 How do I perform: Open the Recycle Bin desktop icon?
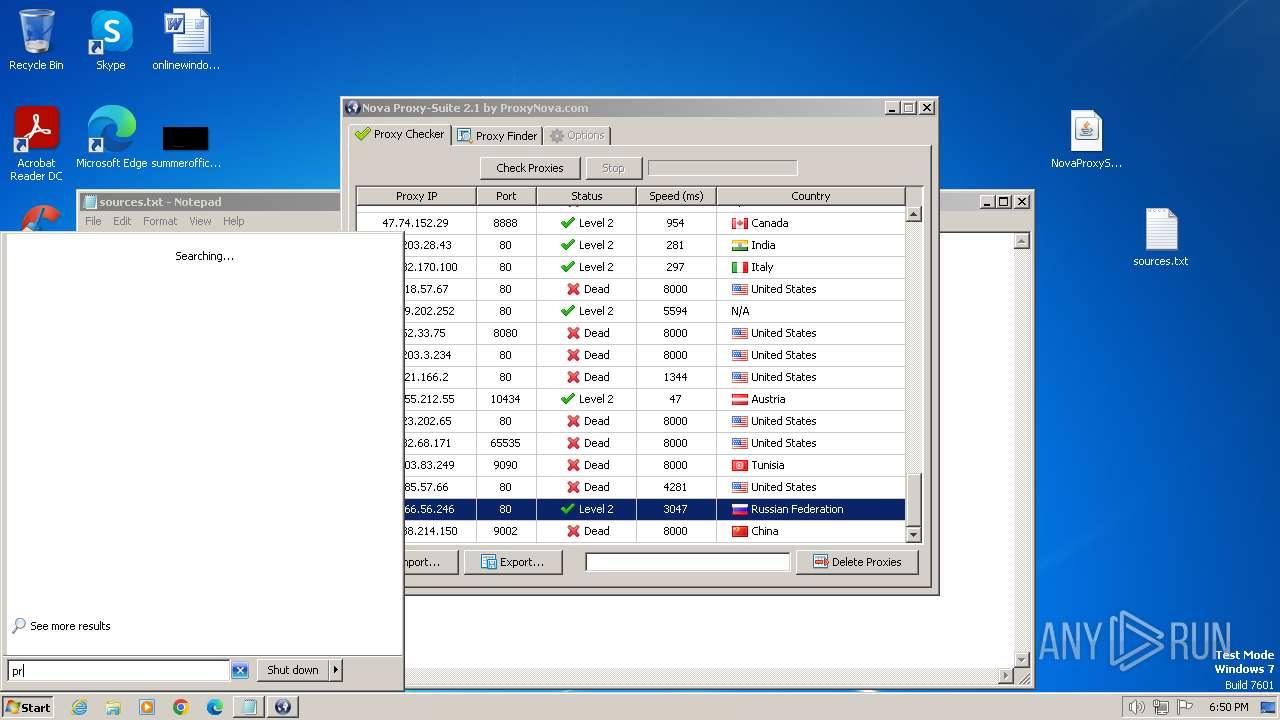click(x=36, y=41)
